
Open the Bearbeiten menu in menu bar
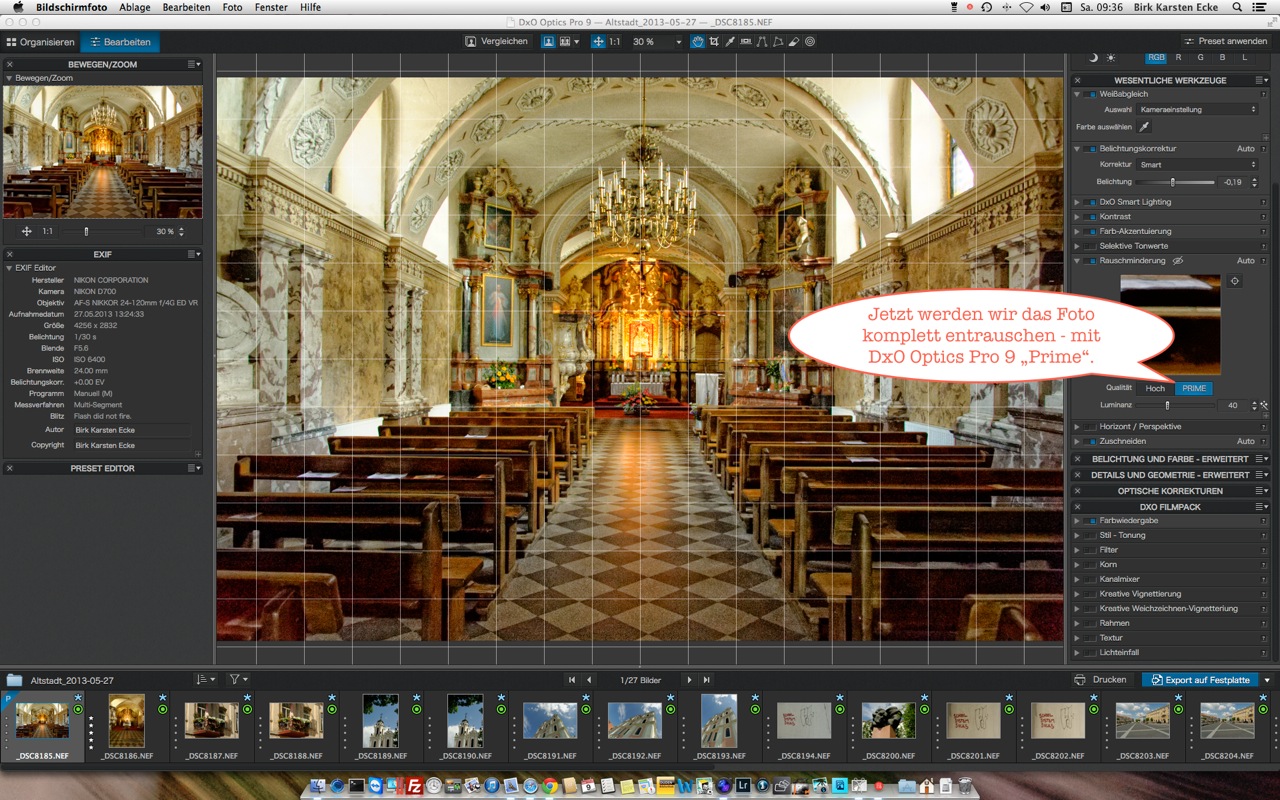(186, 7)
